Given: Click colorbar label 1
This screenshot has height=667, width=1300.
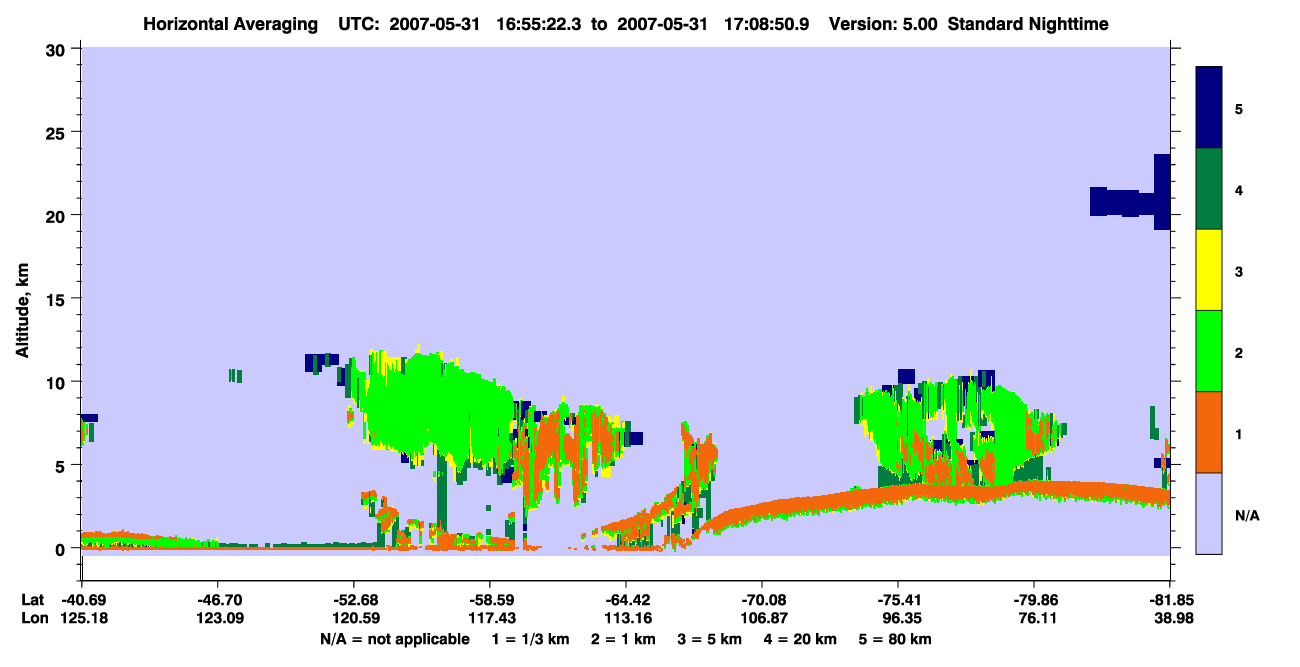Looking at the screenshot, I should click(1239, 432).
